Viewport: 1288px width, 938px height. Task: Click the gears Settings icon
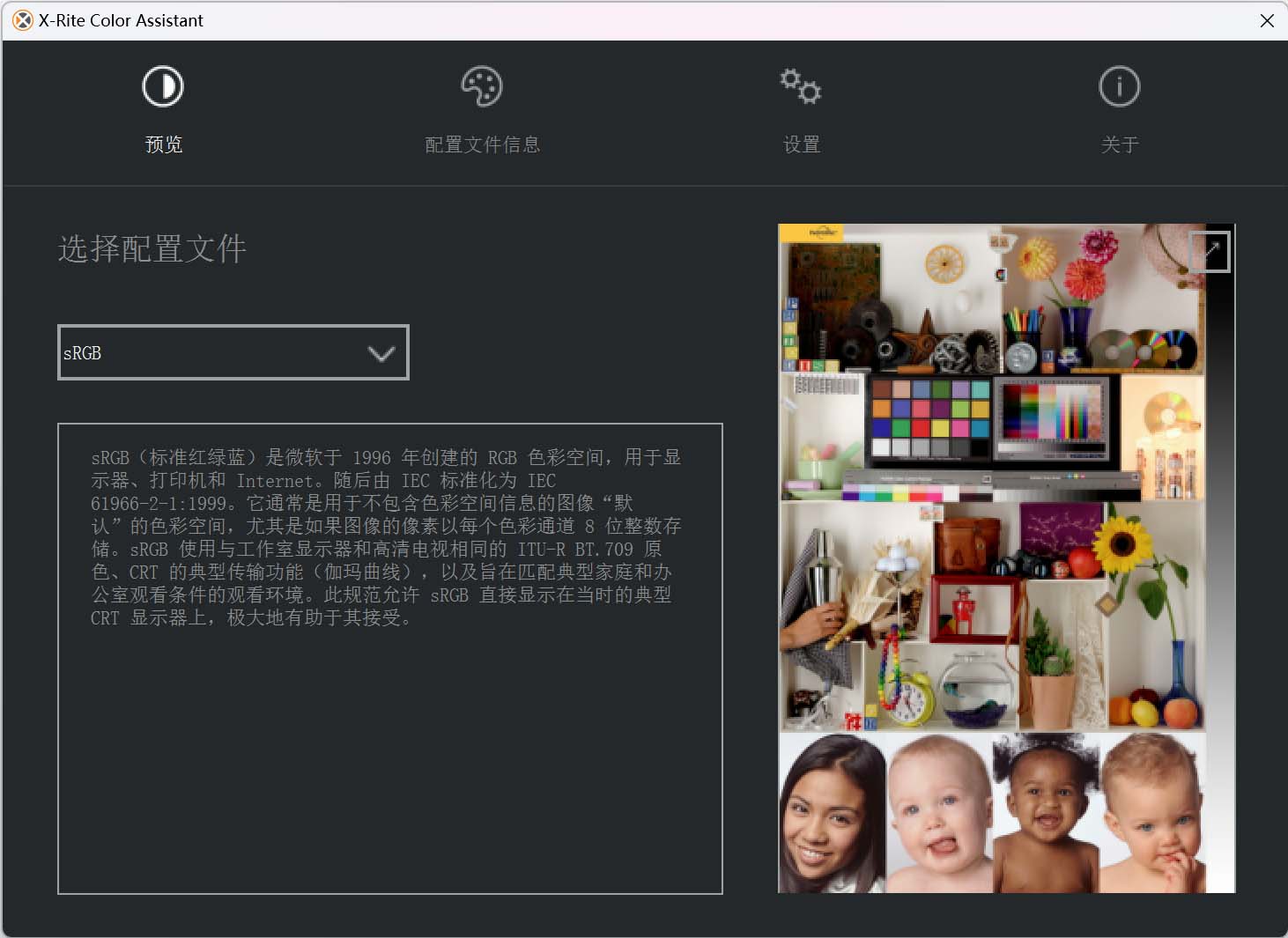tap(801, 86)
